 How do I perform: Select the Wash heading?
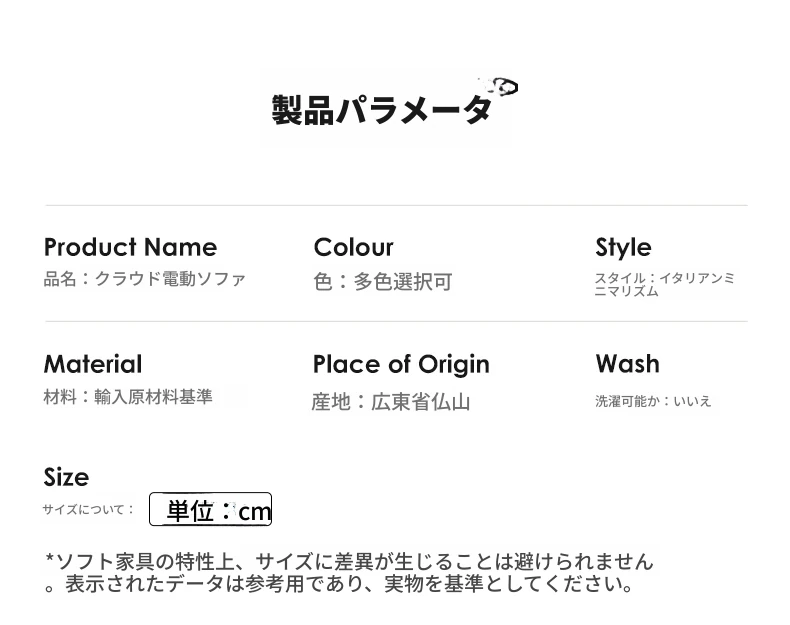tap(627, 364)
